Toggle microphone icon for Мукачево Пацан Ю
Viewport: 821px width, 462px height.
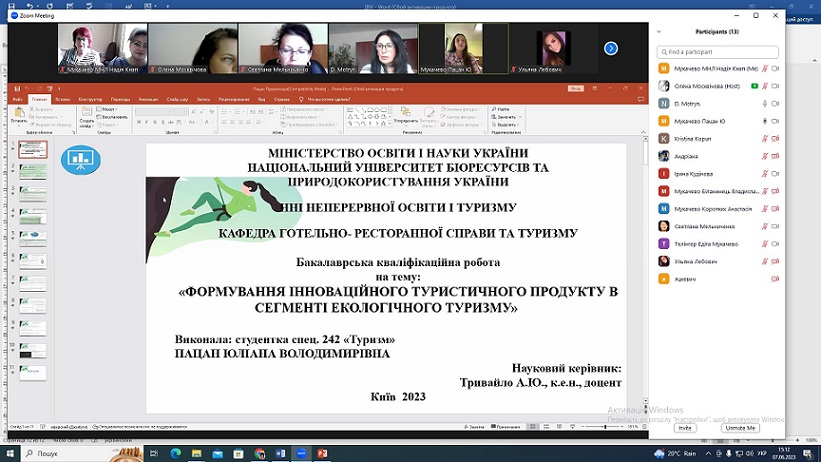tap(764, 121)
